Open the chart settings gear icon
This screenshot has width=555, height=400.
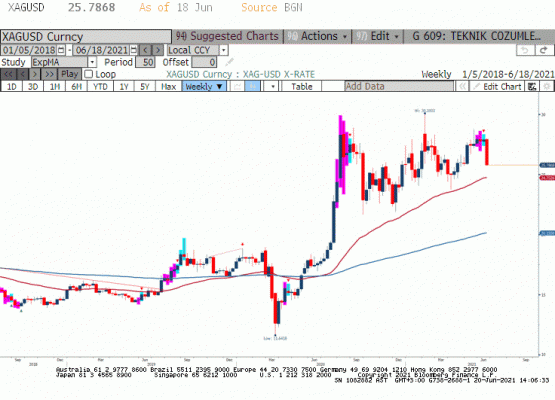click(x=547, y=86)
